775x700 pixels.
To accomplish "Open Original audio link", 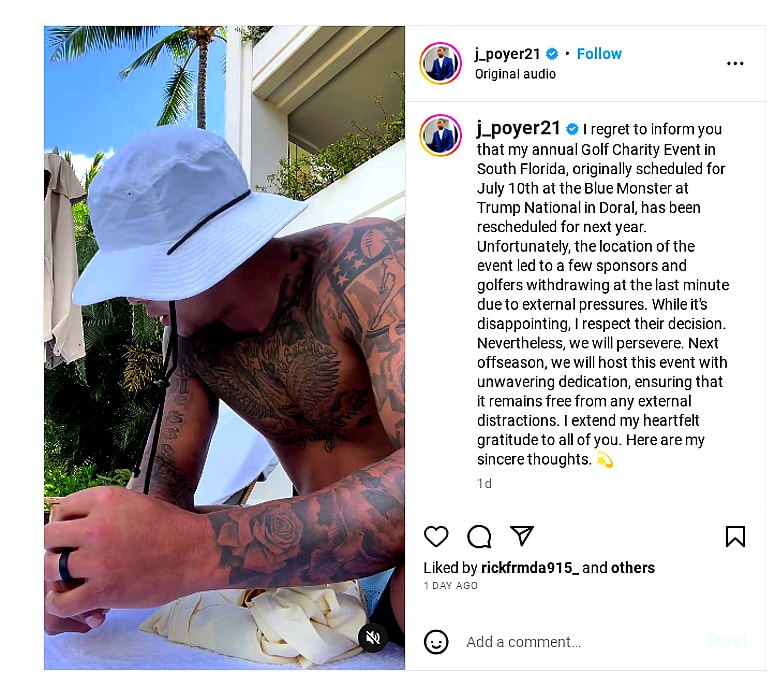I will point(515,74).
